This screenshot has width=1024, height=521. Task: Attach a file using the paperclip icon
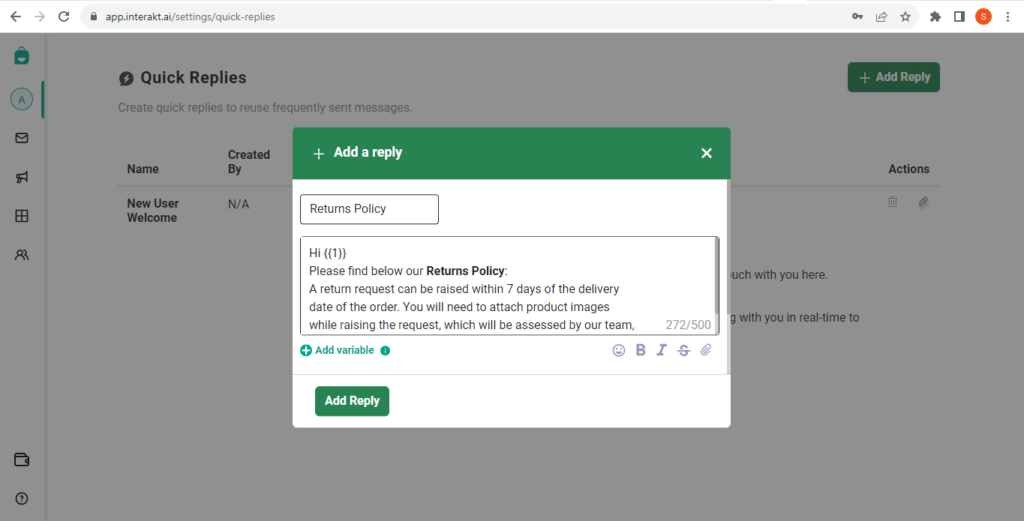(706, 350)
